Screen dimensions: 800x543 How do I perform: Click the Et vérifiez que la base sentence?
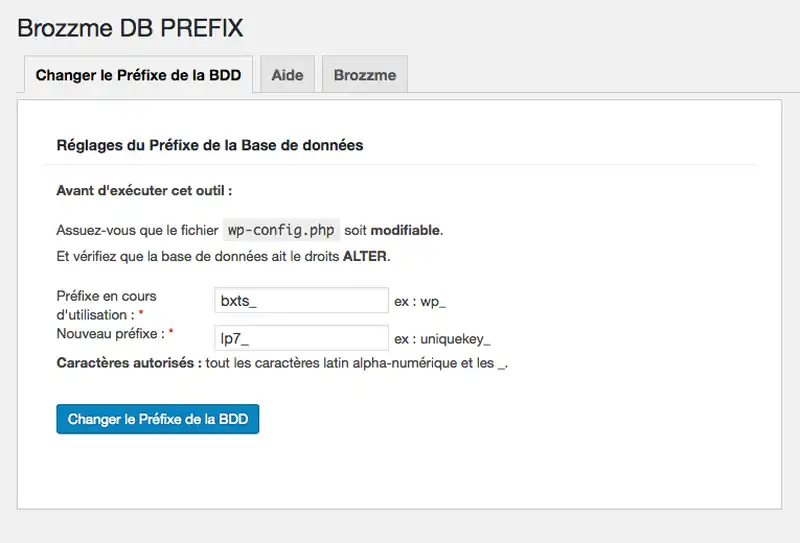pos(222,257)
